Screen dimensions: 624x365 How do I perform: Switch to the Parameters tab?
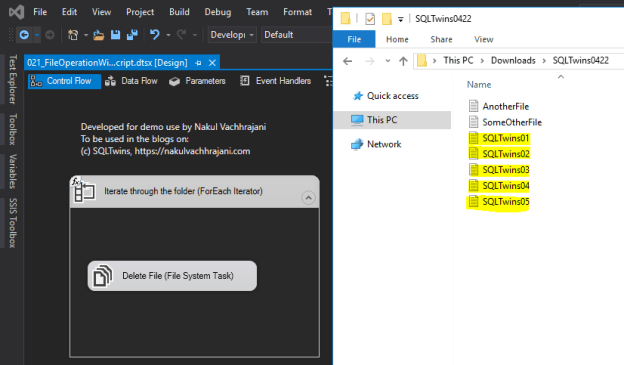[197, 81]
